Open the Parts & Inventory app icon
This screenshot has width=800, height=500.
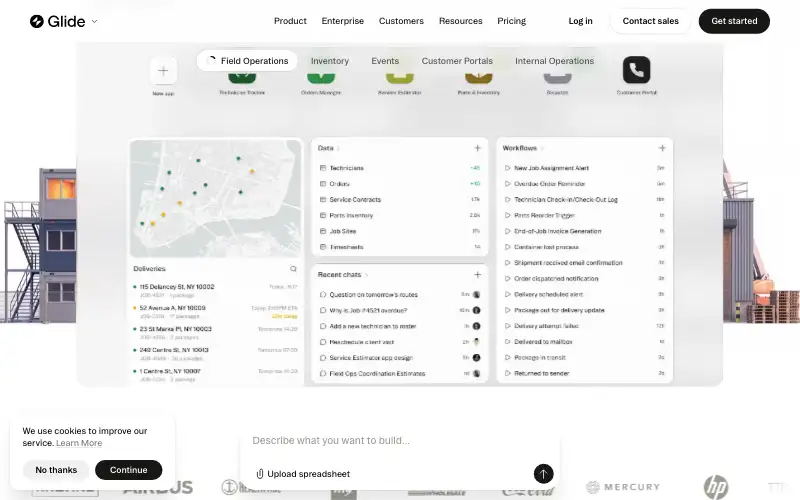479,78
